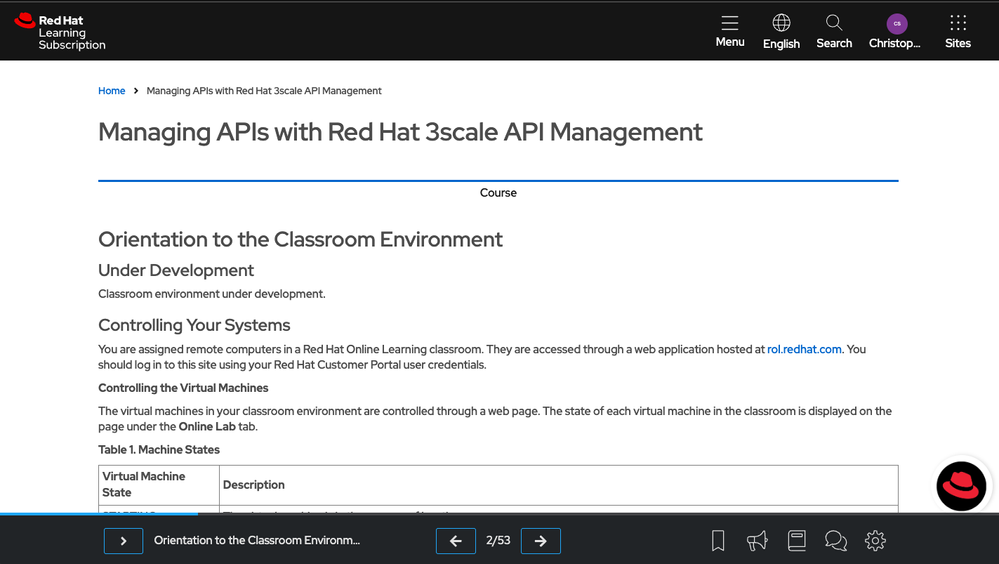This screenshot has height=564, width=999.
Task: Click the Search magnifier icon
Action: click(x=833, y=31)
